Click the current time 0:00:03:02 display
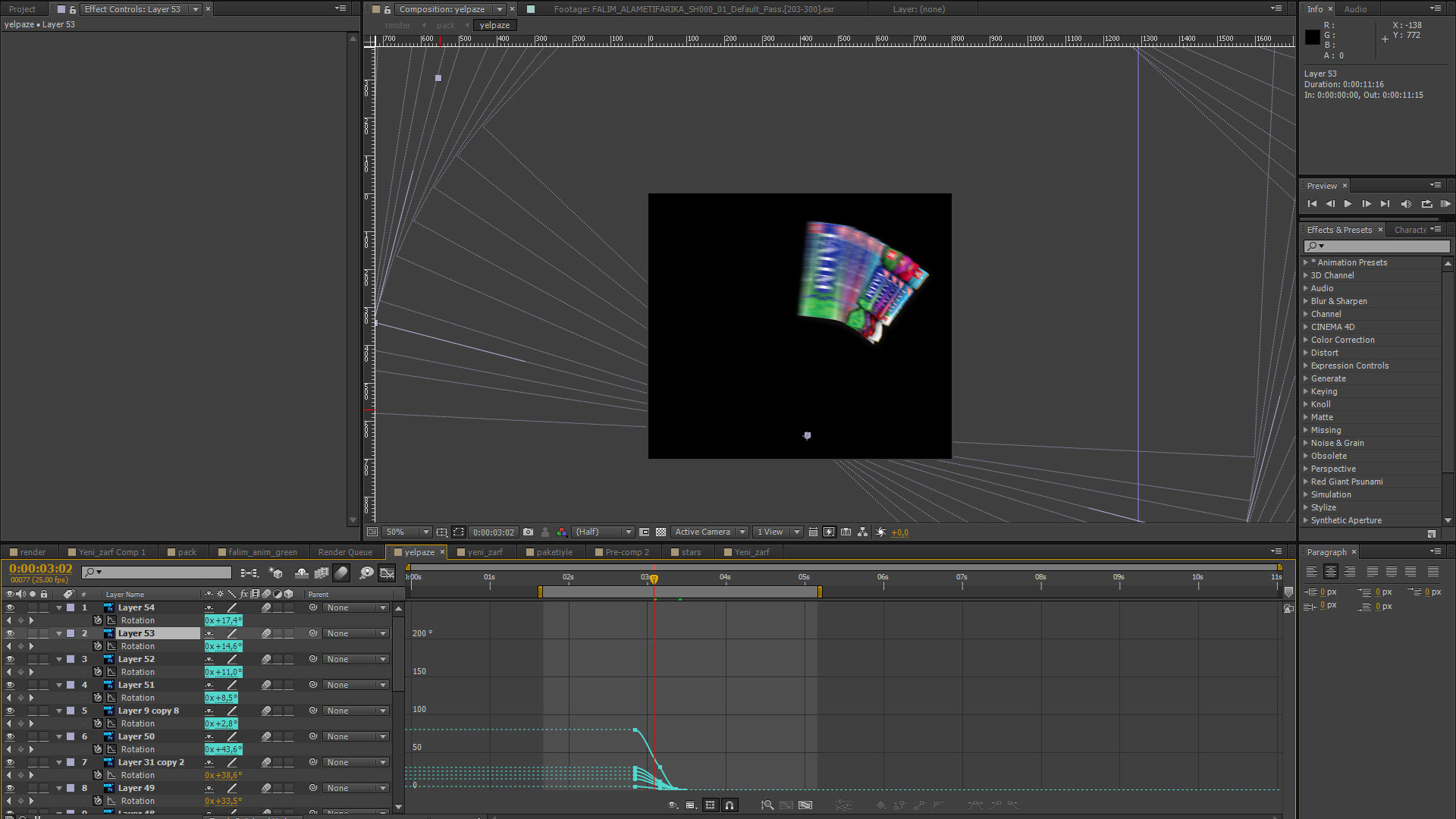1456x819 pixels. 41,569
